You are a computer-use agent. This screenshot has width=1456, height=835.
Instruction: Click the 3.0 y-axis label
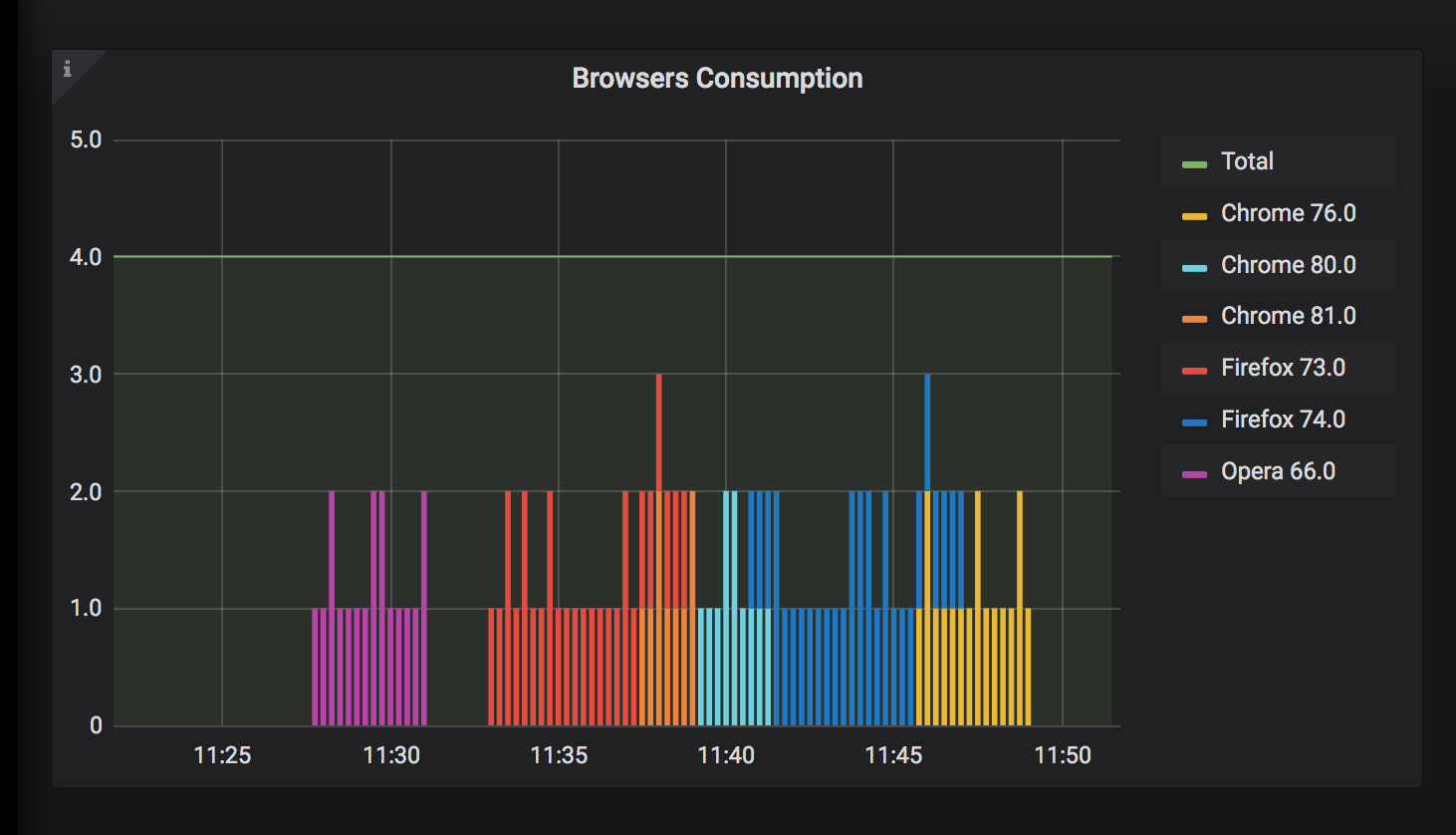[86, 375]
